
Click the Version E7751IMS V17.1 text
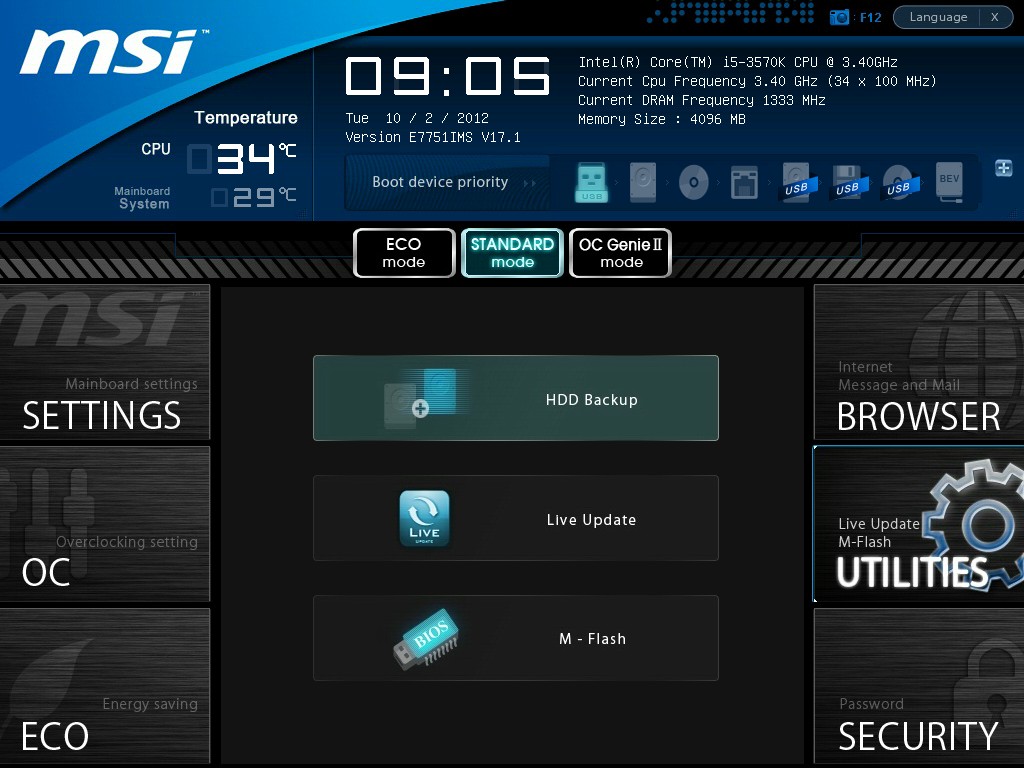(433, 137)
